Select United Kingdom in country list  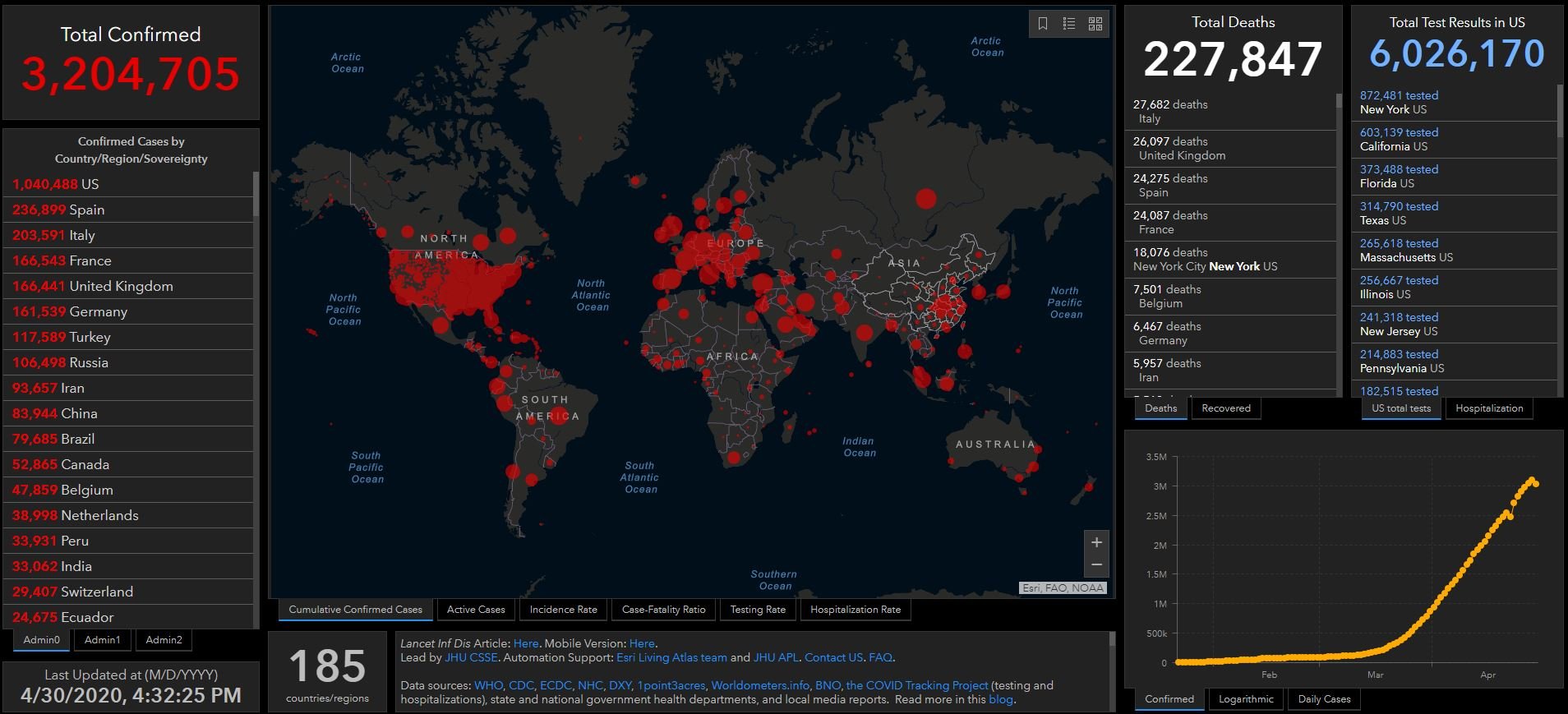130,286
